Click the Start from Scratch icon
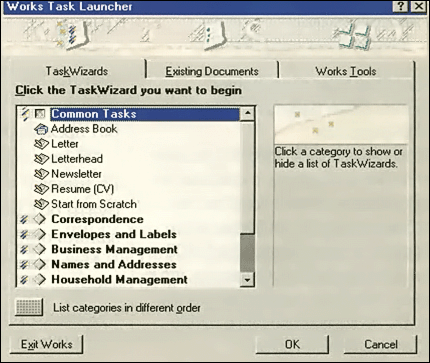The width and height of the screenshot is (430, 363). coord(41,204)
